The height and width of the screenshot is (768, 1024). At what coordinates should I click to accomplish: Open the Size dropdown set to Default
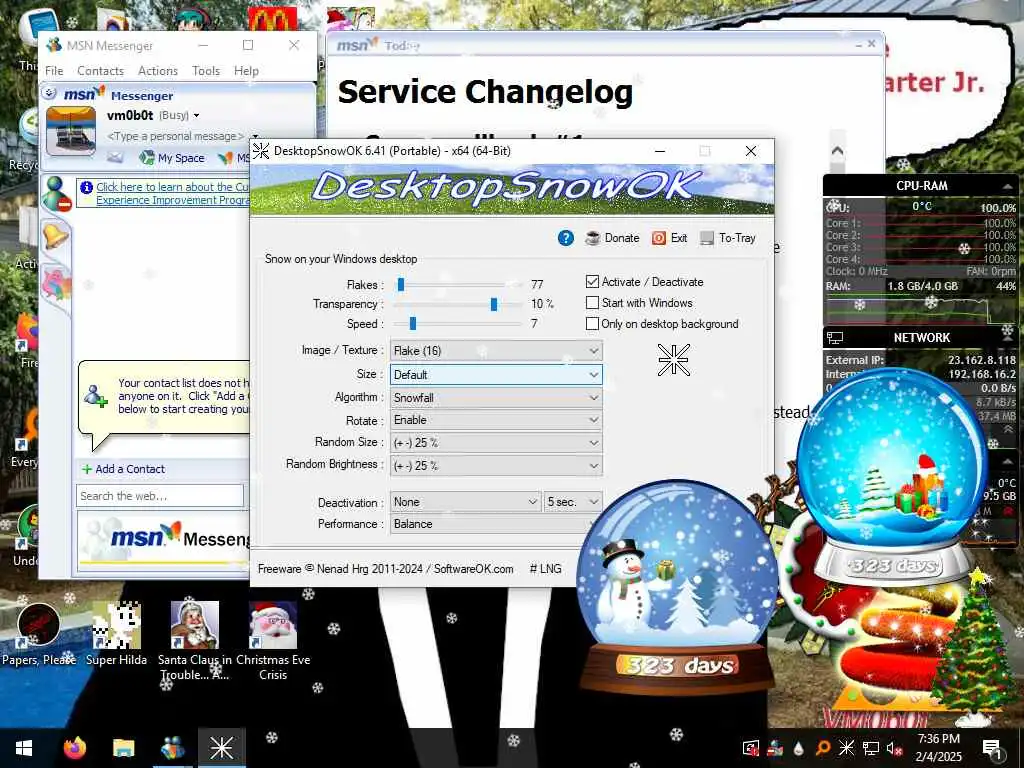(x=496, y=374)
